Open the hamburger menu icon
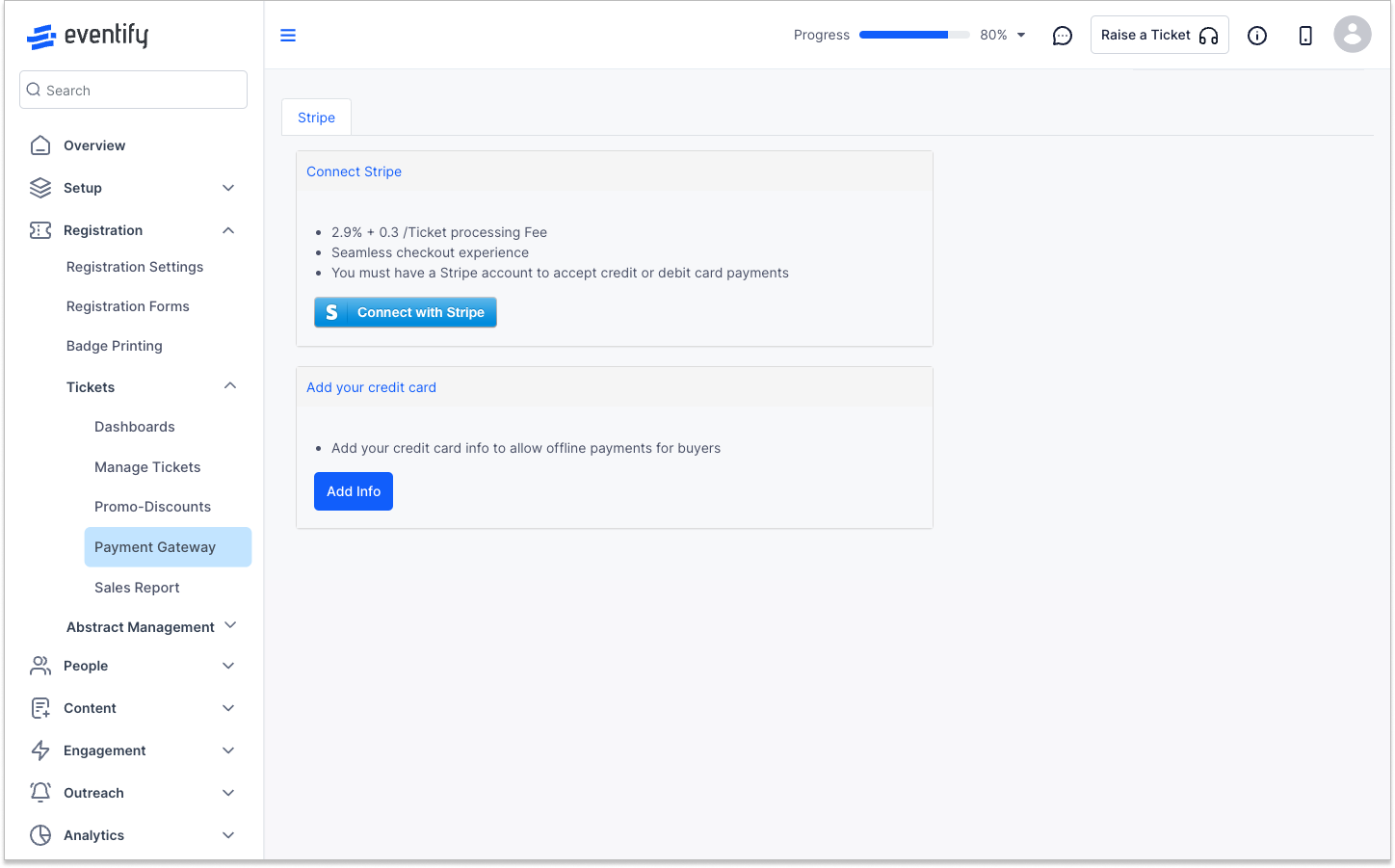 tap(288, 35)
